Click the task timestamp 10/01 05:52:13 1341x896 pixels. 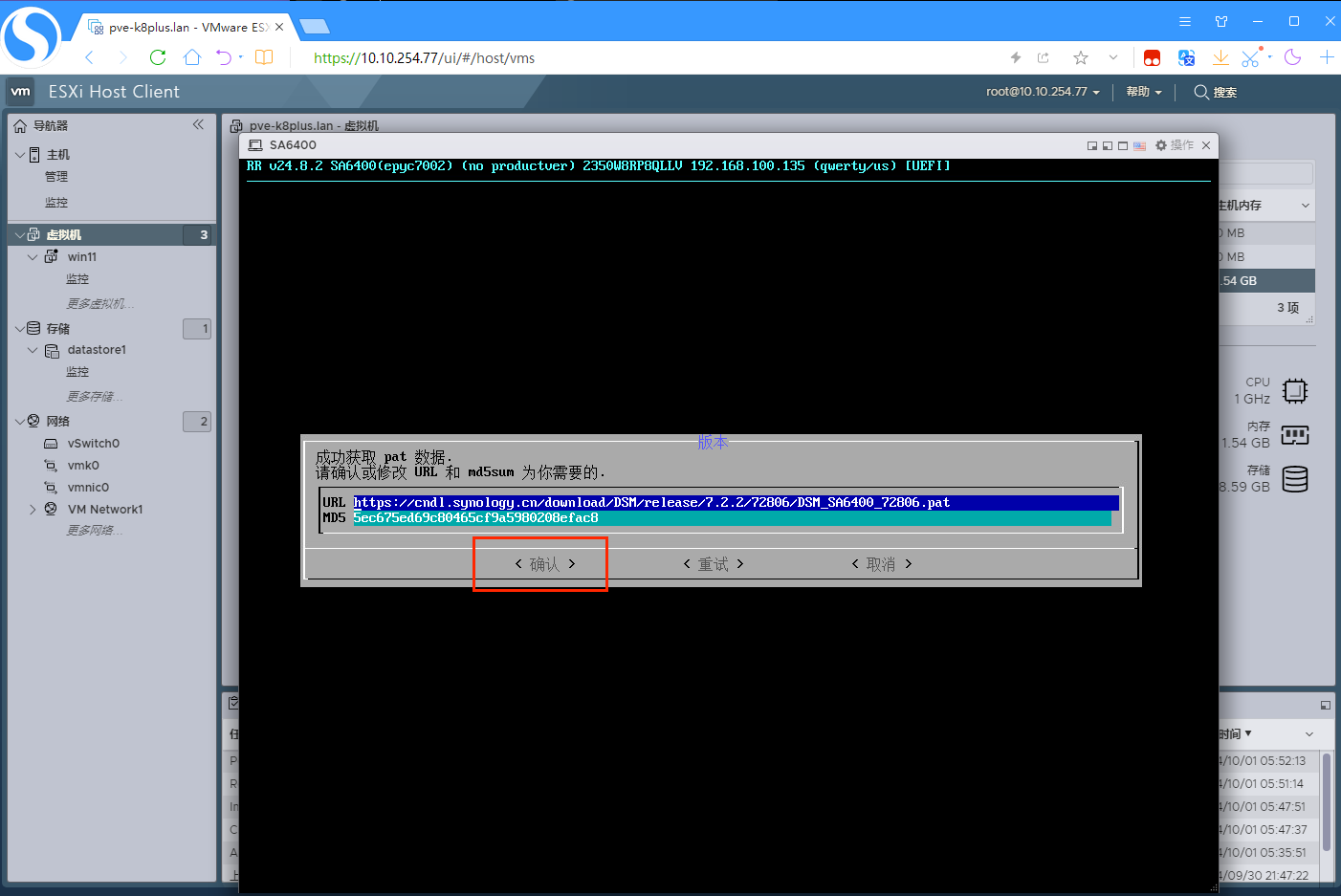[x=1262, y=761]
